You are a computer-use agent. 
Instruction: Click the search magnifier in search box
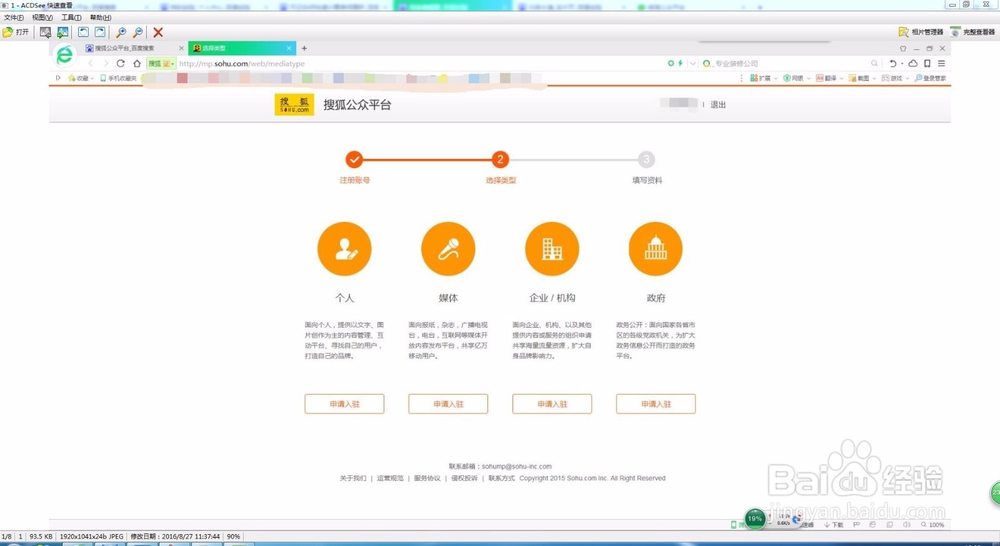874,63
